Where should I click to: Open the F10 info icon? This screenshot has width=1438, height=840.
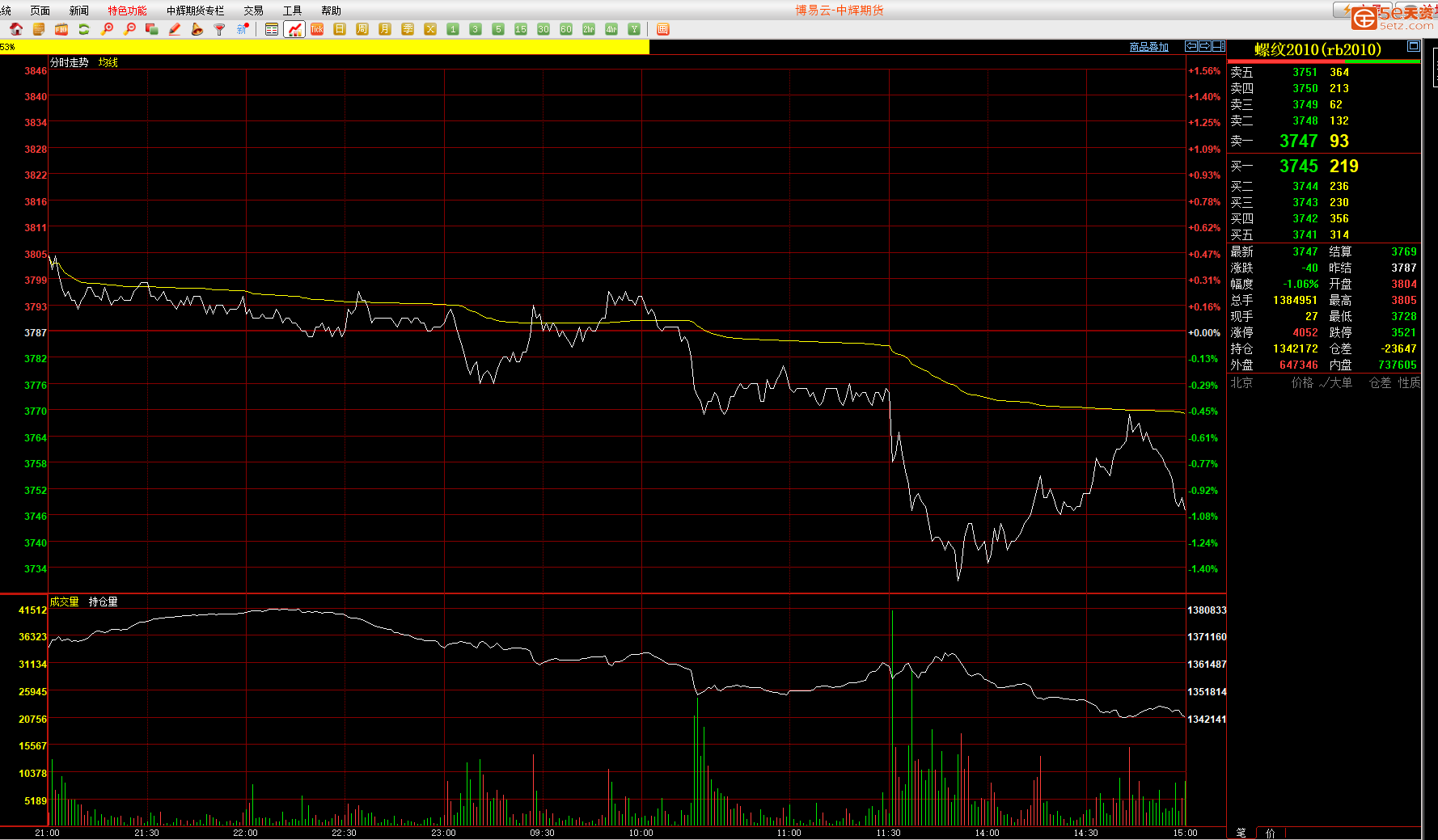point(61,29)
